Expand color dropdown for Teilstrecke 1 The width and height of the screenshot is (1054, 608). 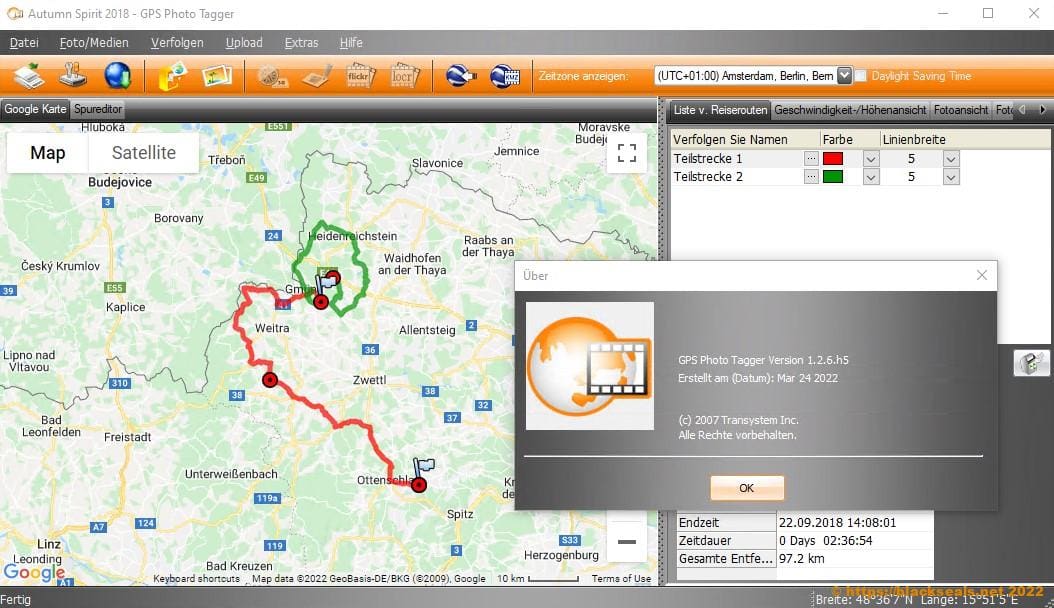(870, 159)
